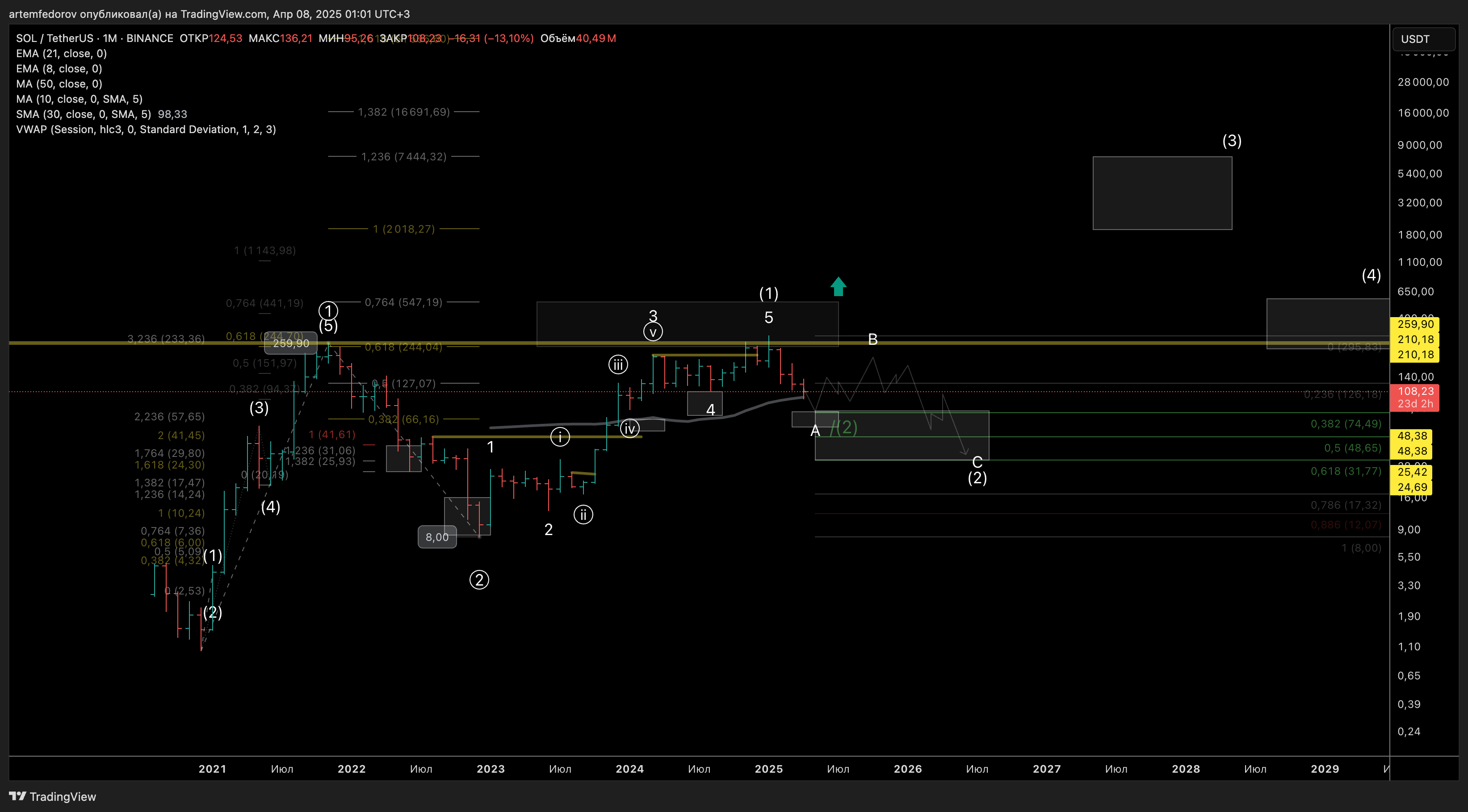Viewport: 1468px width, 812px height.
Task: Select the MA (50, close, 0) indicator legend
Action: click(x=59, y=84)
